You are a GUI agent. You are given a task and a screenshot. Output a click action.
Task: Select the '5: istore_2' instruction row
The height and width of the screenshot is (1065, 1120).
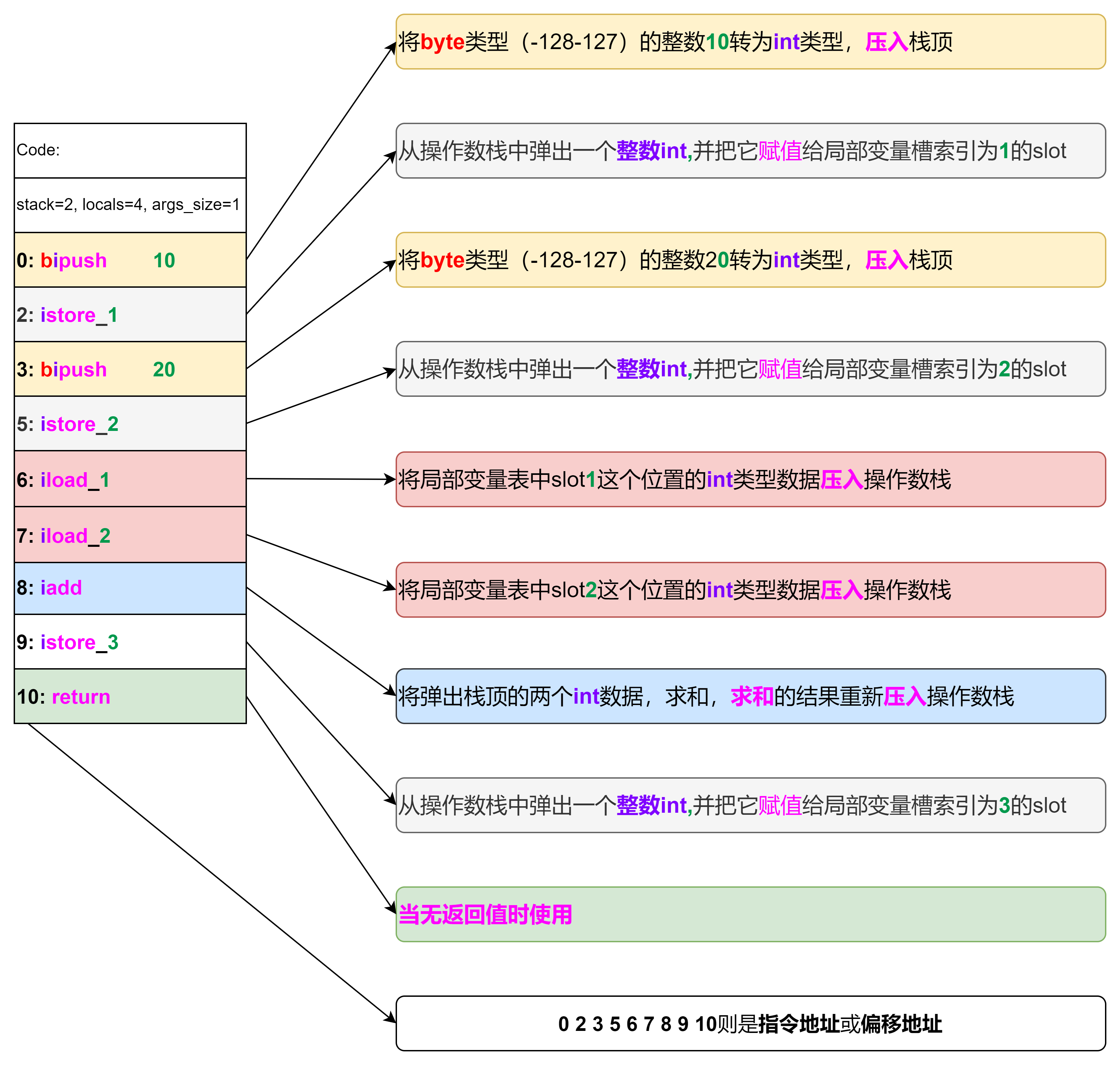(x=130, y=424)
